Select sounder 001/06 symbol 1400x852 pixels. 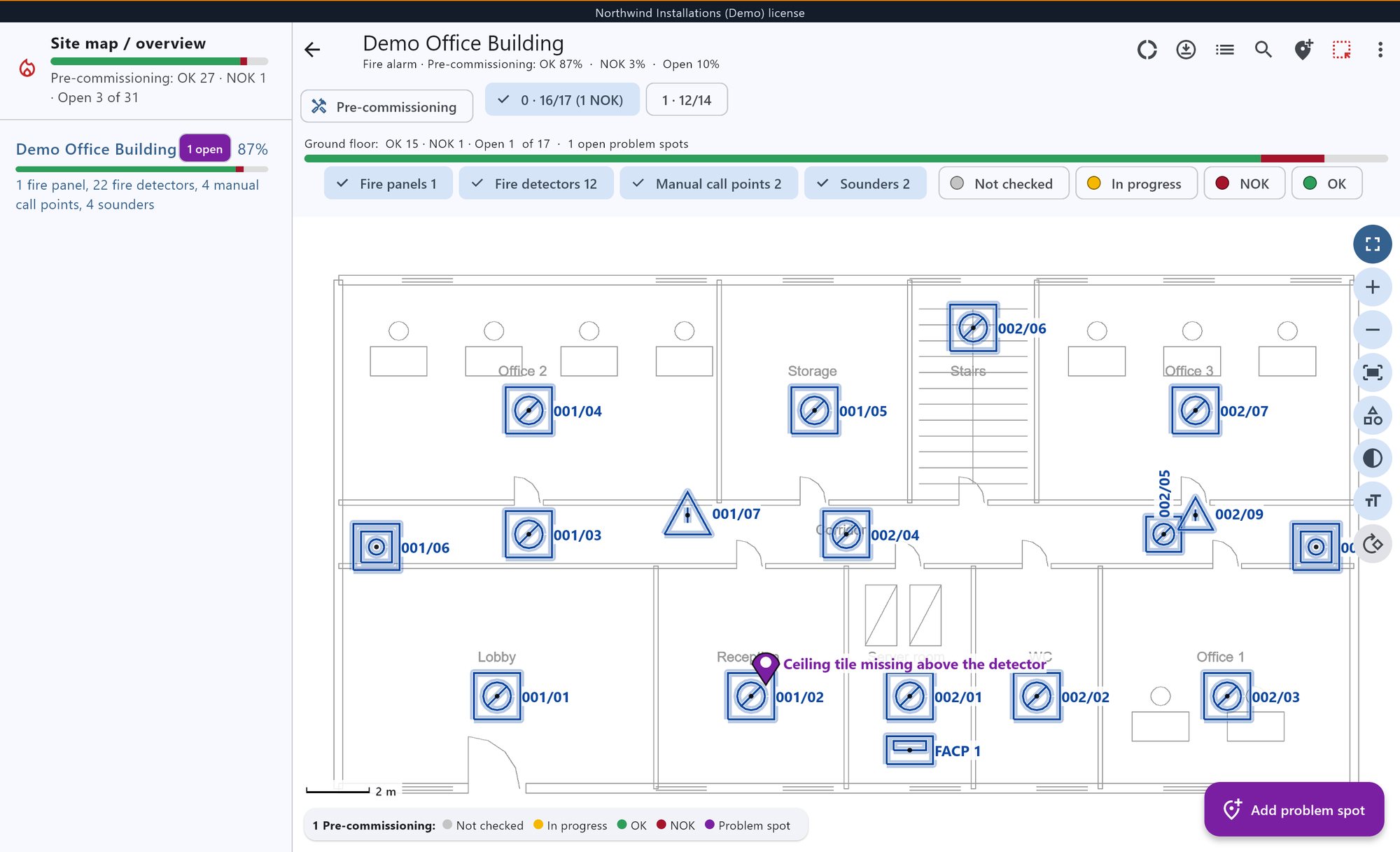377,547
